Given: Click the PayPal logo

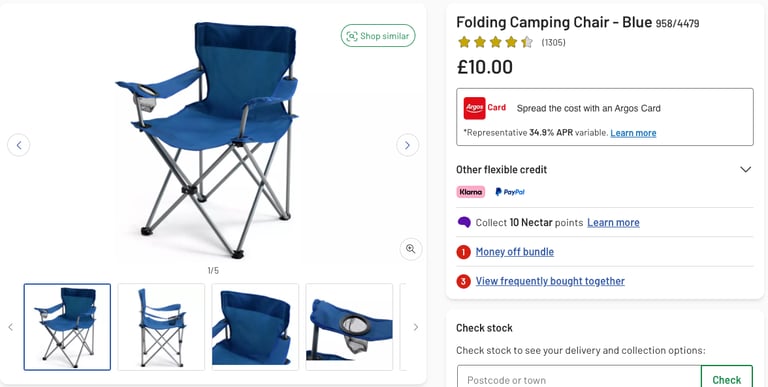Looking at the screenshot, I should click(510, 192).
